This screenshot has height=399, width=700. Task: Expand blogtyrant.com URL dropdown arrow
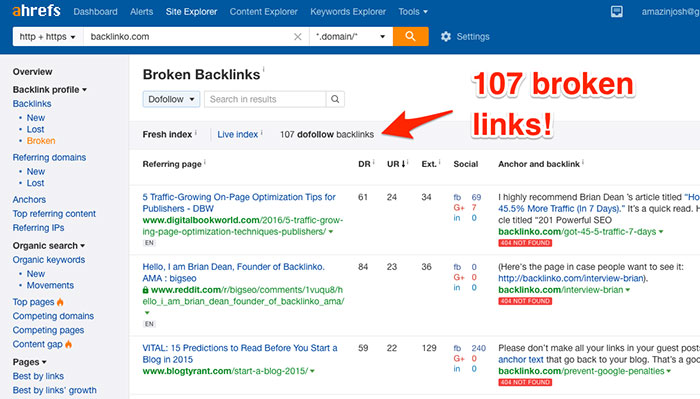[x=312, y=371]
